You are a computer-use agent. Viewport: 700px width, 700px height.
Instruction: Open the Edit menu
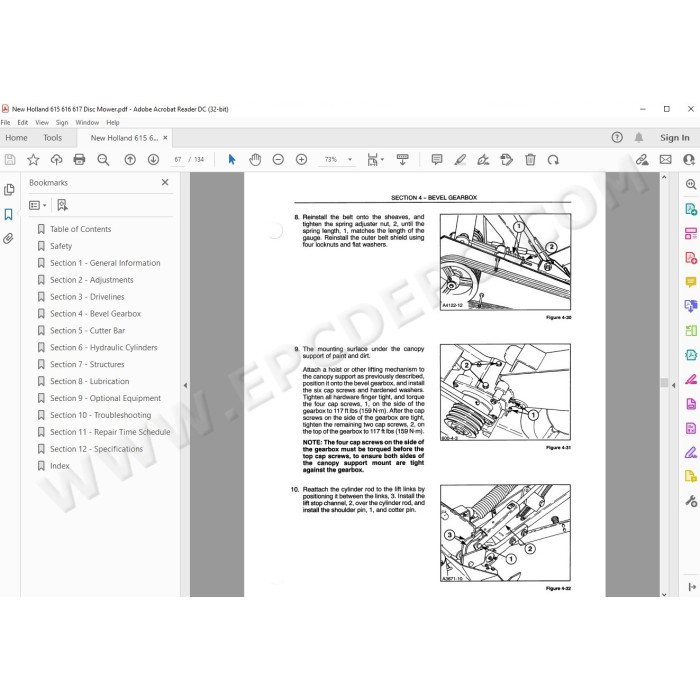(x=22, y=122)
